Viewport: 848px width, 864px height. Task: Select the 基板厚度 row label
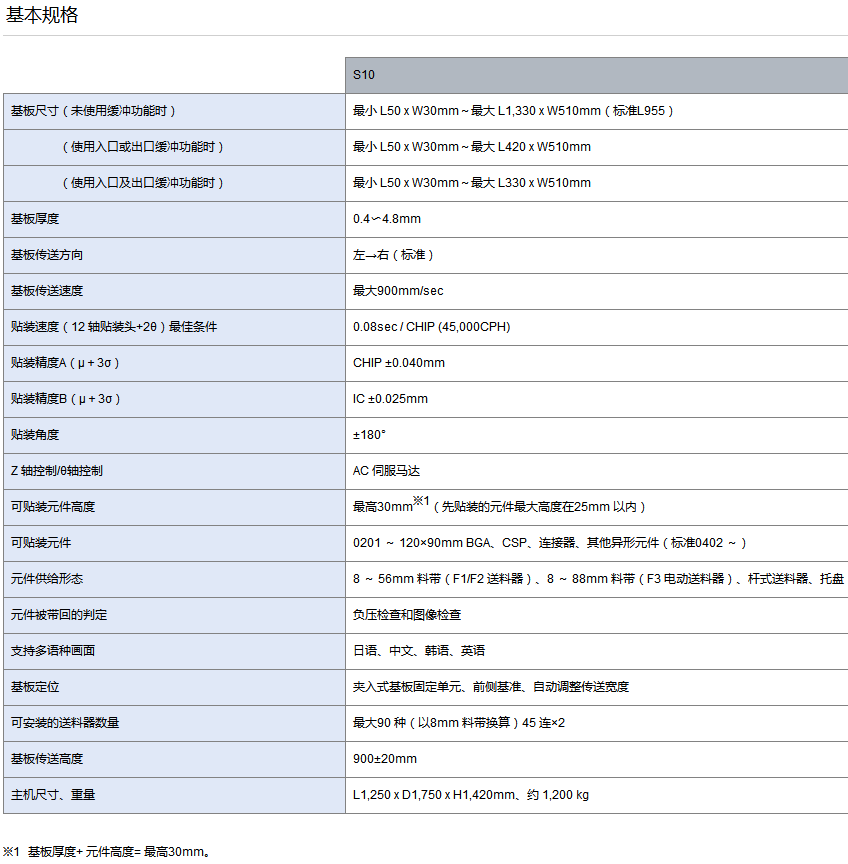coord(35,219)
